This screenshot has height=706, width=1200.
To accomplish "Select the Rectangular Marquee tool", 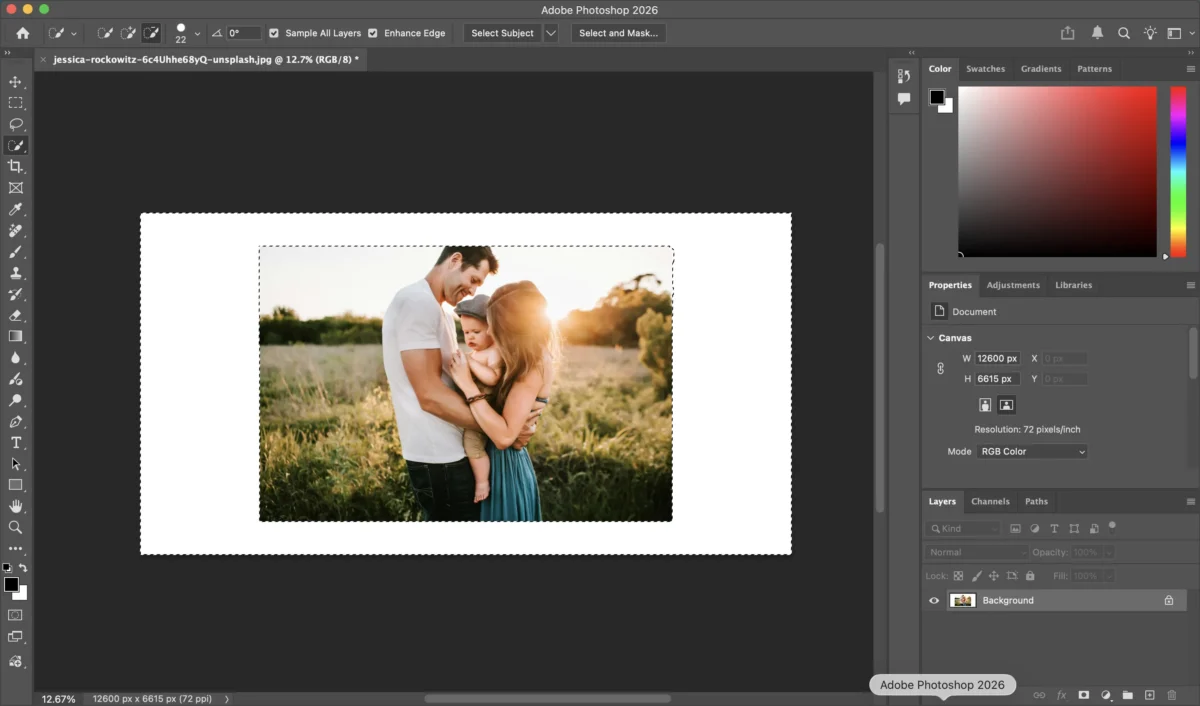I will [15, 103].
